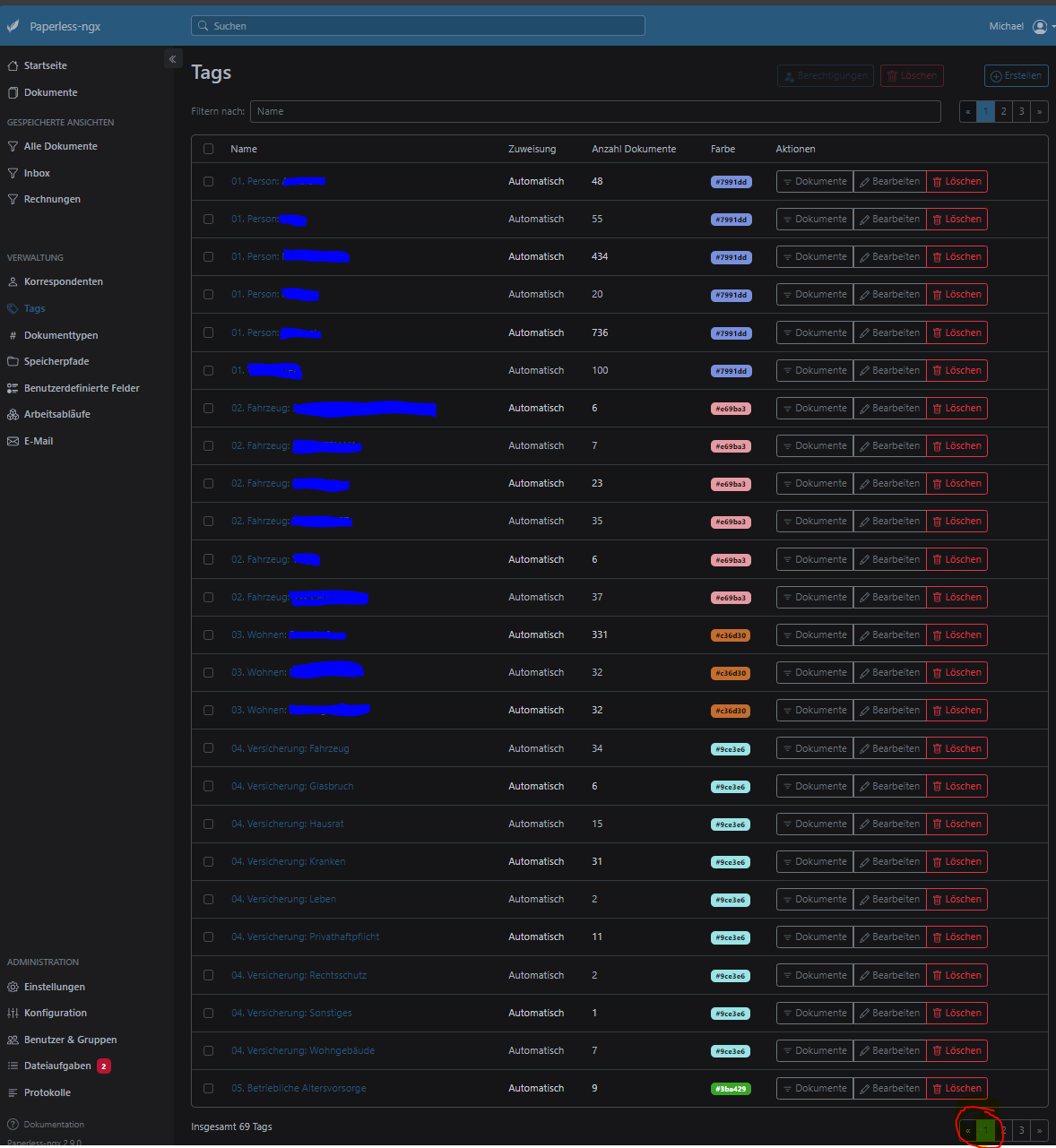Click the E-Mail envelope icon
The width and height of the screenshot is (1056, 1148).
tap(13, 441)
